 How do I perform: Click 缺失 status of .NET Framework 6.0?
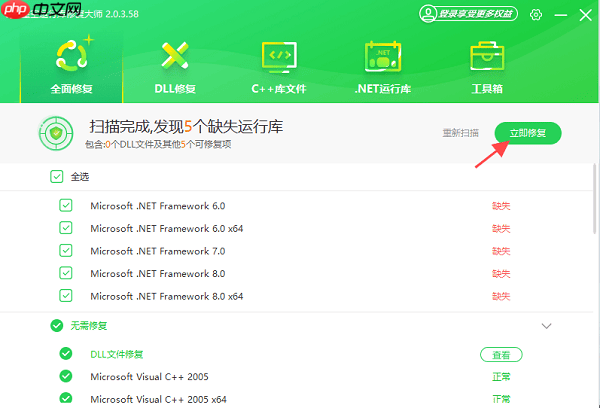[x=501, y=206]
